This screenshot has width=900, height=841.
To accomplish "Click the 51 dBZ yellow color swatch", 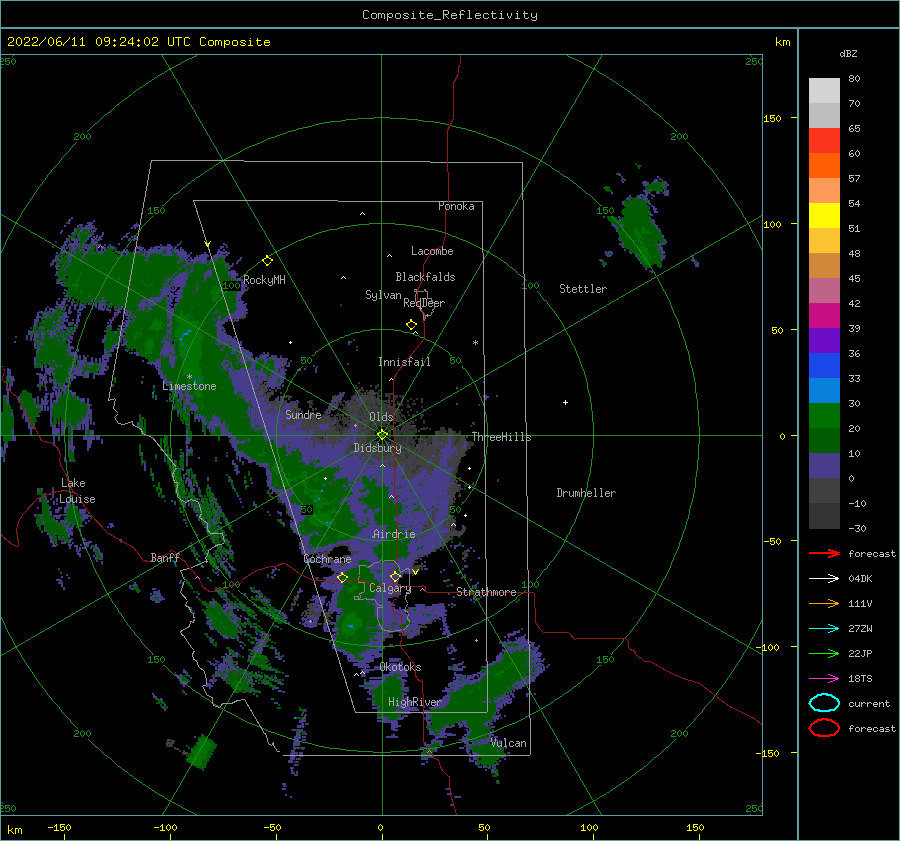I will (x=824, y=215).
